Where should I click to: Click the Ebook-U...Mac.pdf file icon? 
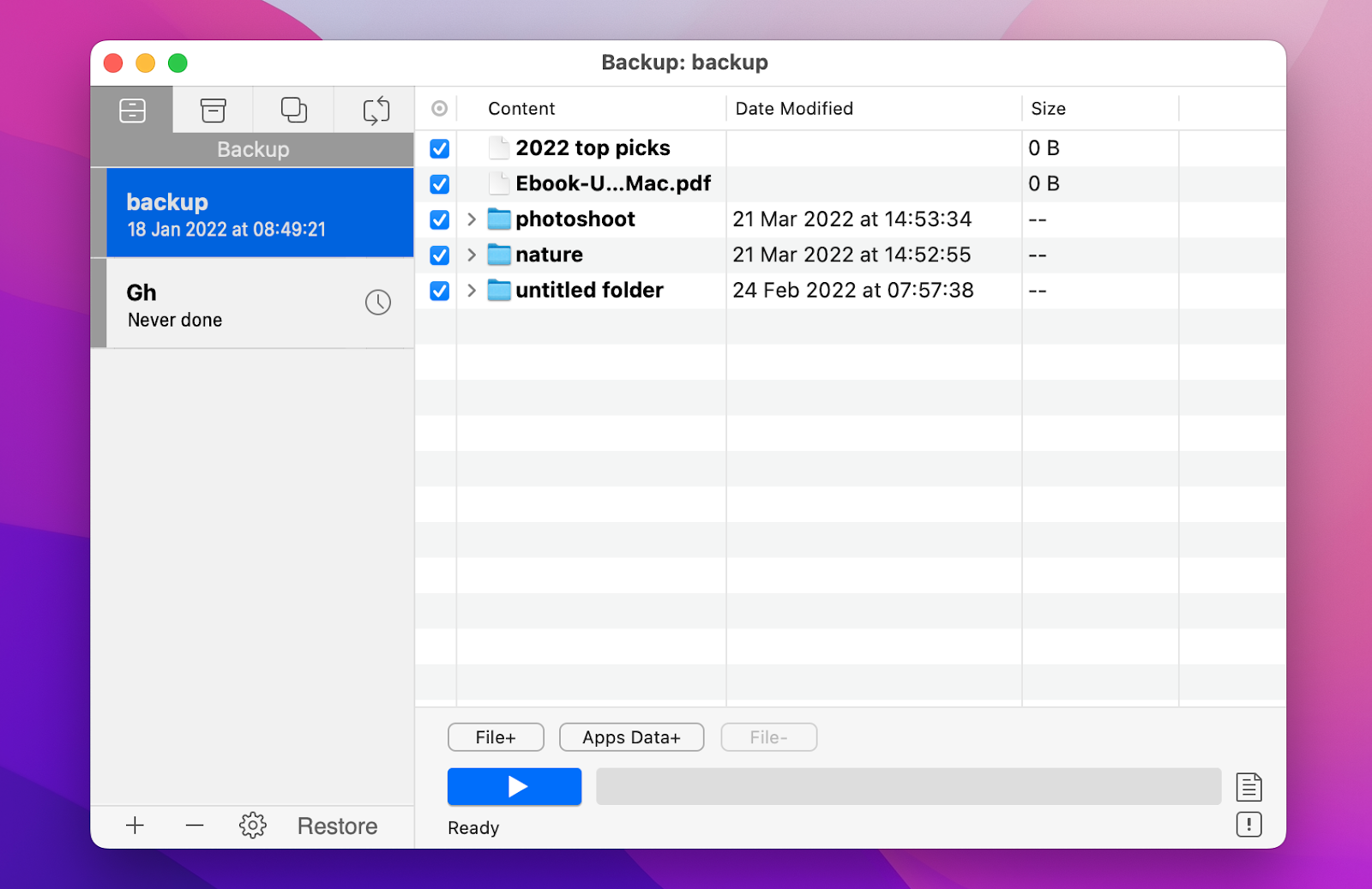click(x=499, y=183)
